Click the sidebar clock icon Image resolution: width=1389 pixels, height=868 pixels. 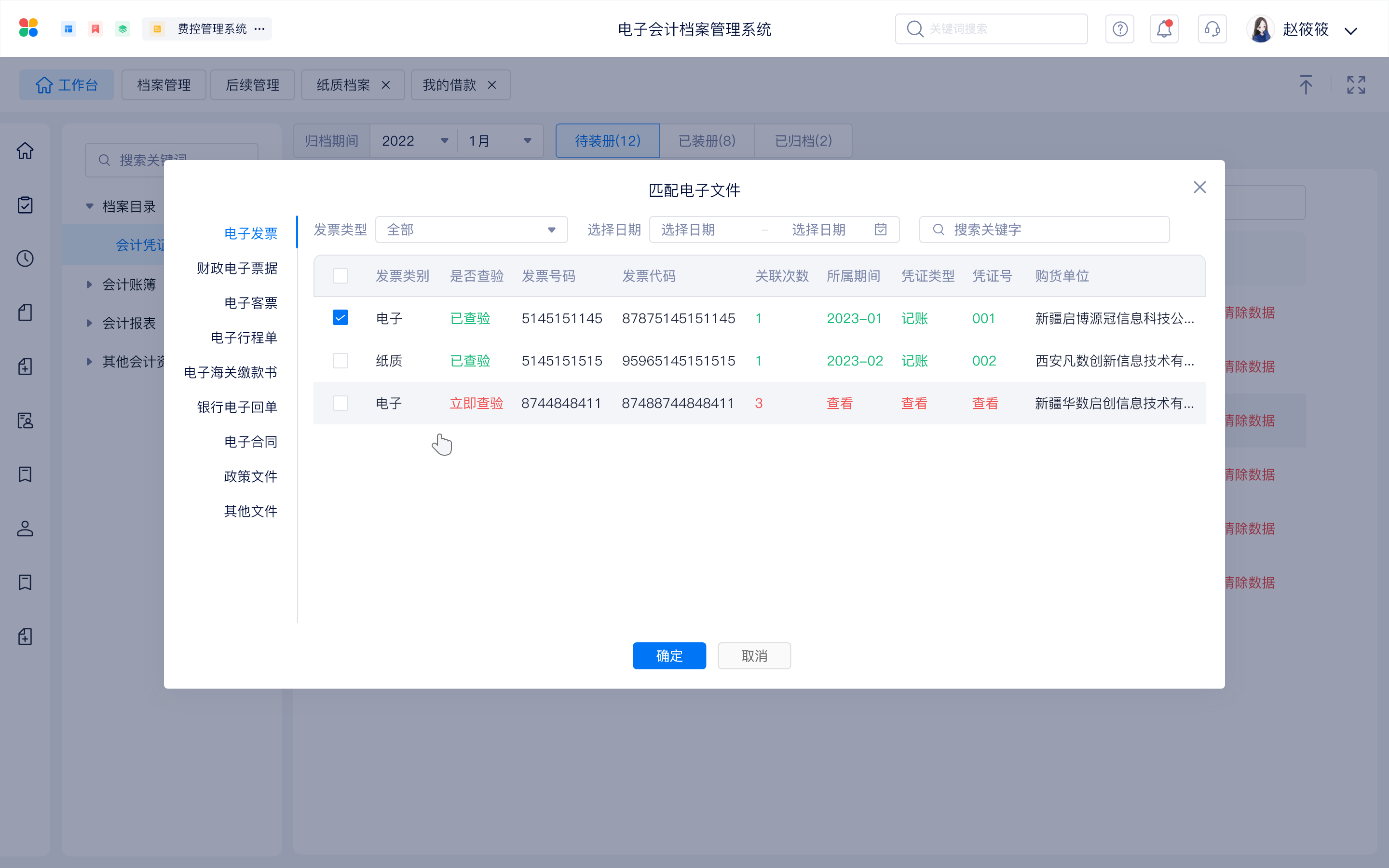click(x=25, y=258)
